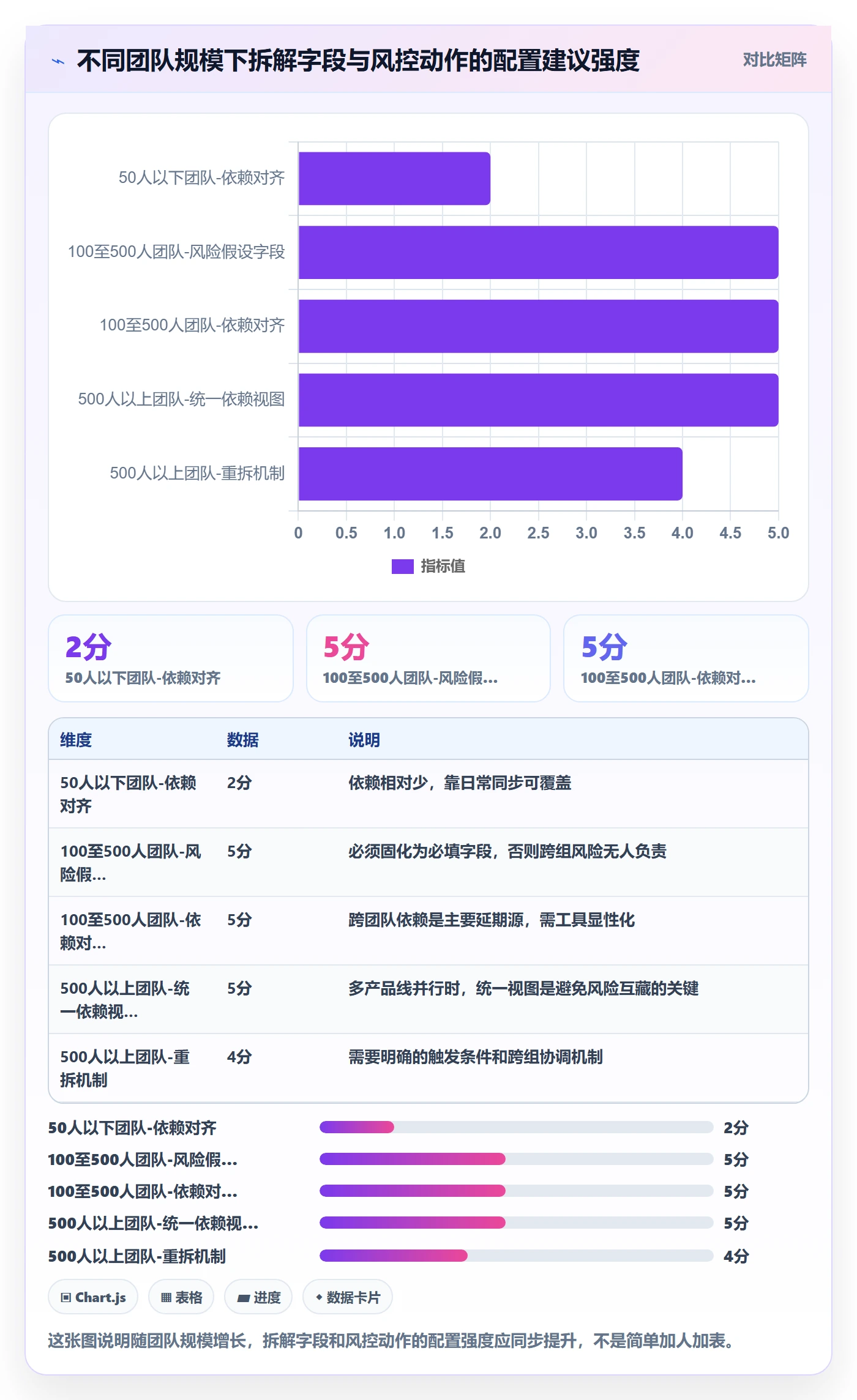
Task: Click the 维度 column header
Action: [x=76, y=740]
